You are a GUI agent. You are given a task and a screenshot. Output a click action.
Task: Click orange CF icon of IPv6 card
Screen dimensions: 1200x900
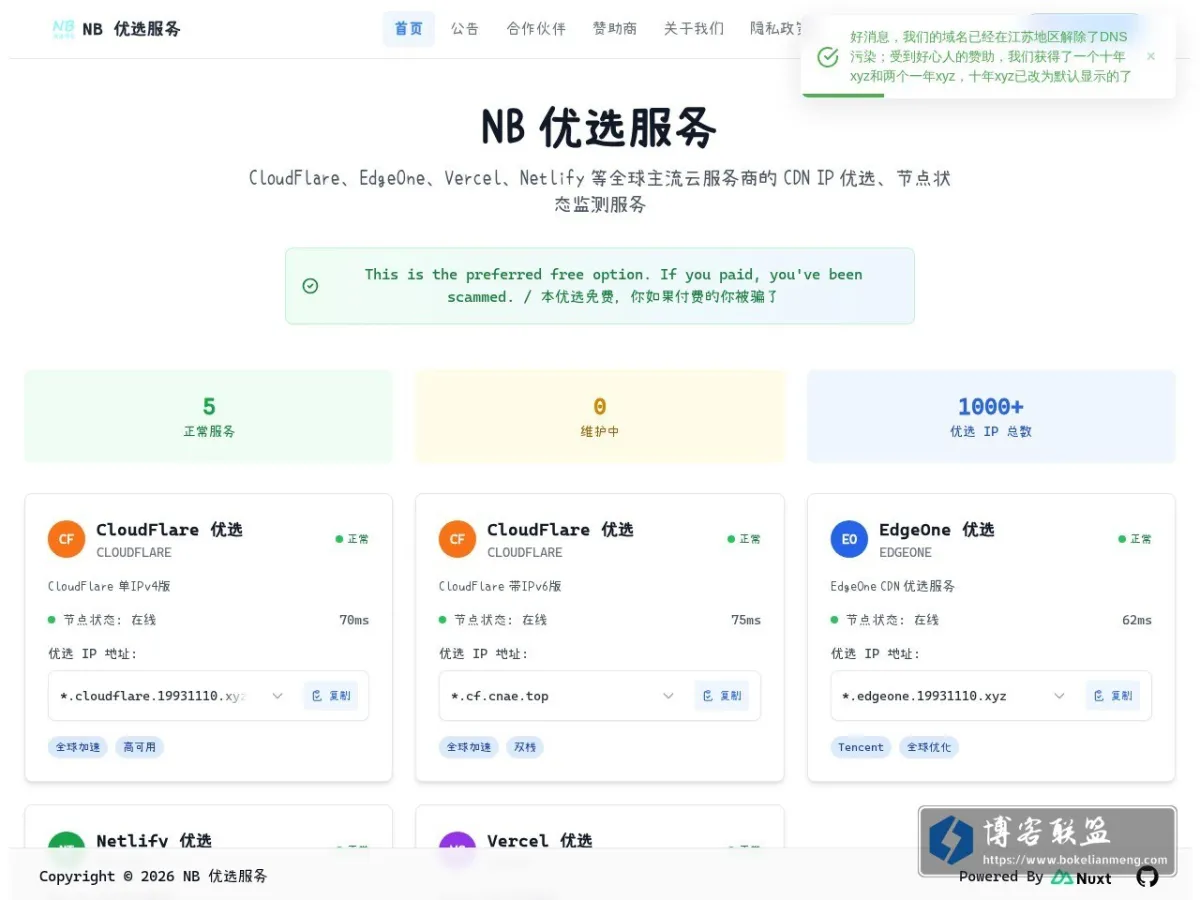[457, 539]
